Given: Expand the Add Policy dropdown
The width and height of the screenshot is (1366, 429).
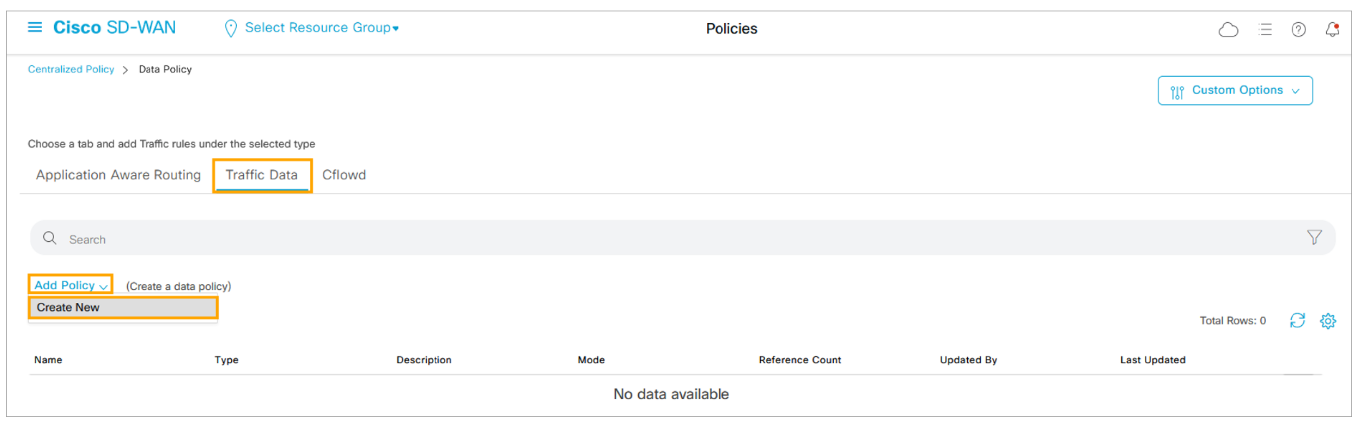Looking at the screenshot, I should pyautogui.click(x=71, y=285).
